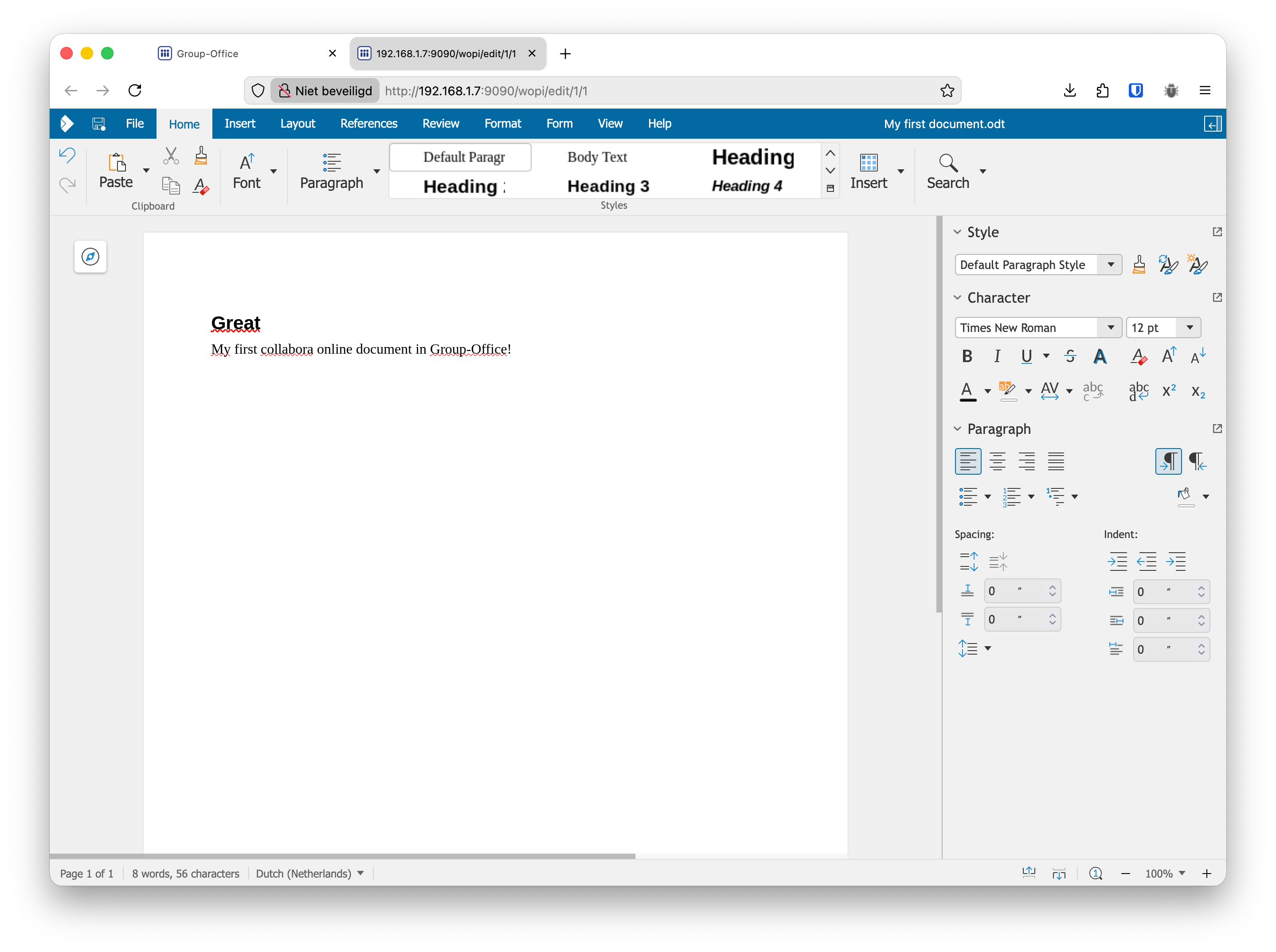Open the Dutch (Netherlands) language selector
Image resolution: width=1276 pixels, height=952 pixels.
(x=309, y=873)
